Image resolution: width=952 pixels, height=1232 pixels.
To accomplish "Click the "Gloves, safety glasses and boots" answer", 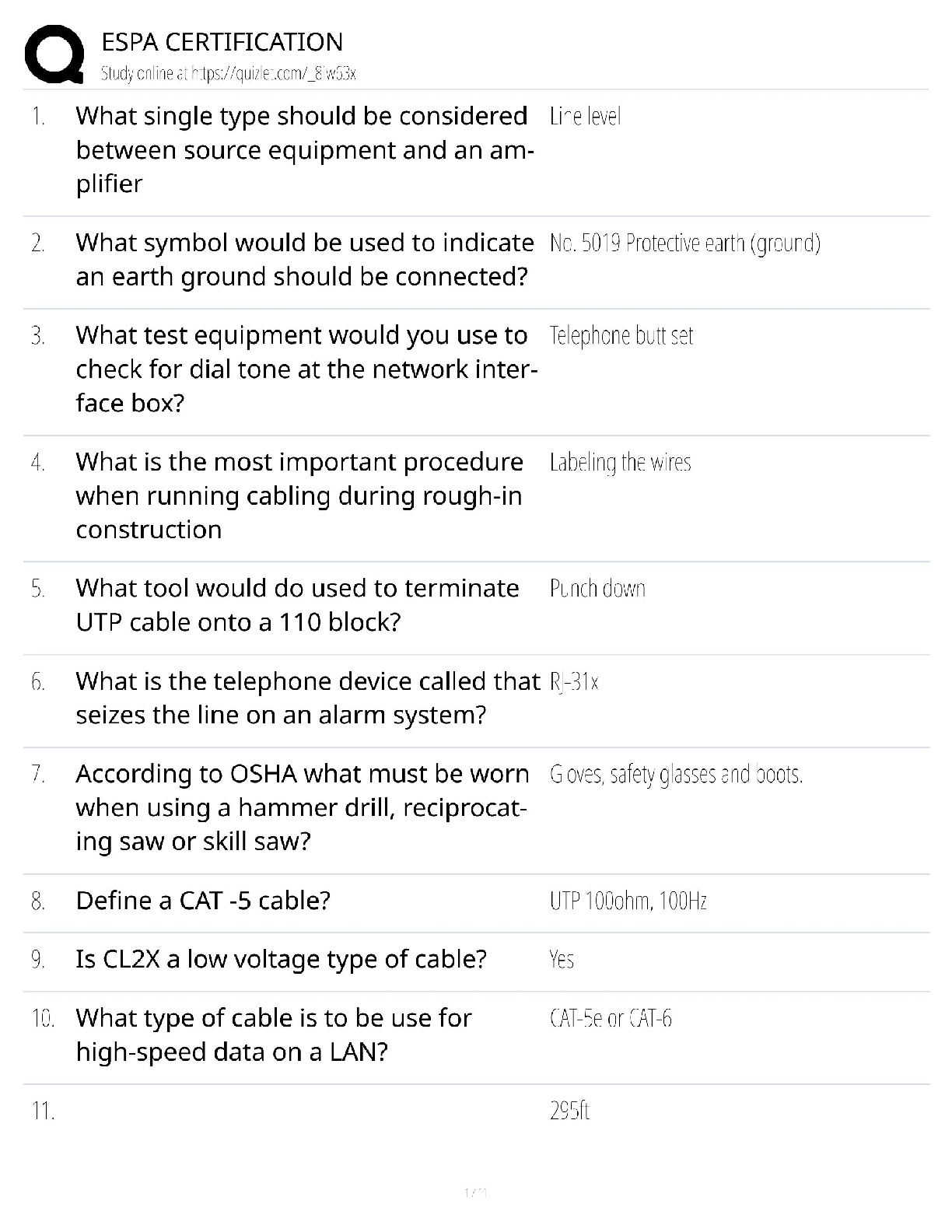I will tap(676, 775).
